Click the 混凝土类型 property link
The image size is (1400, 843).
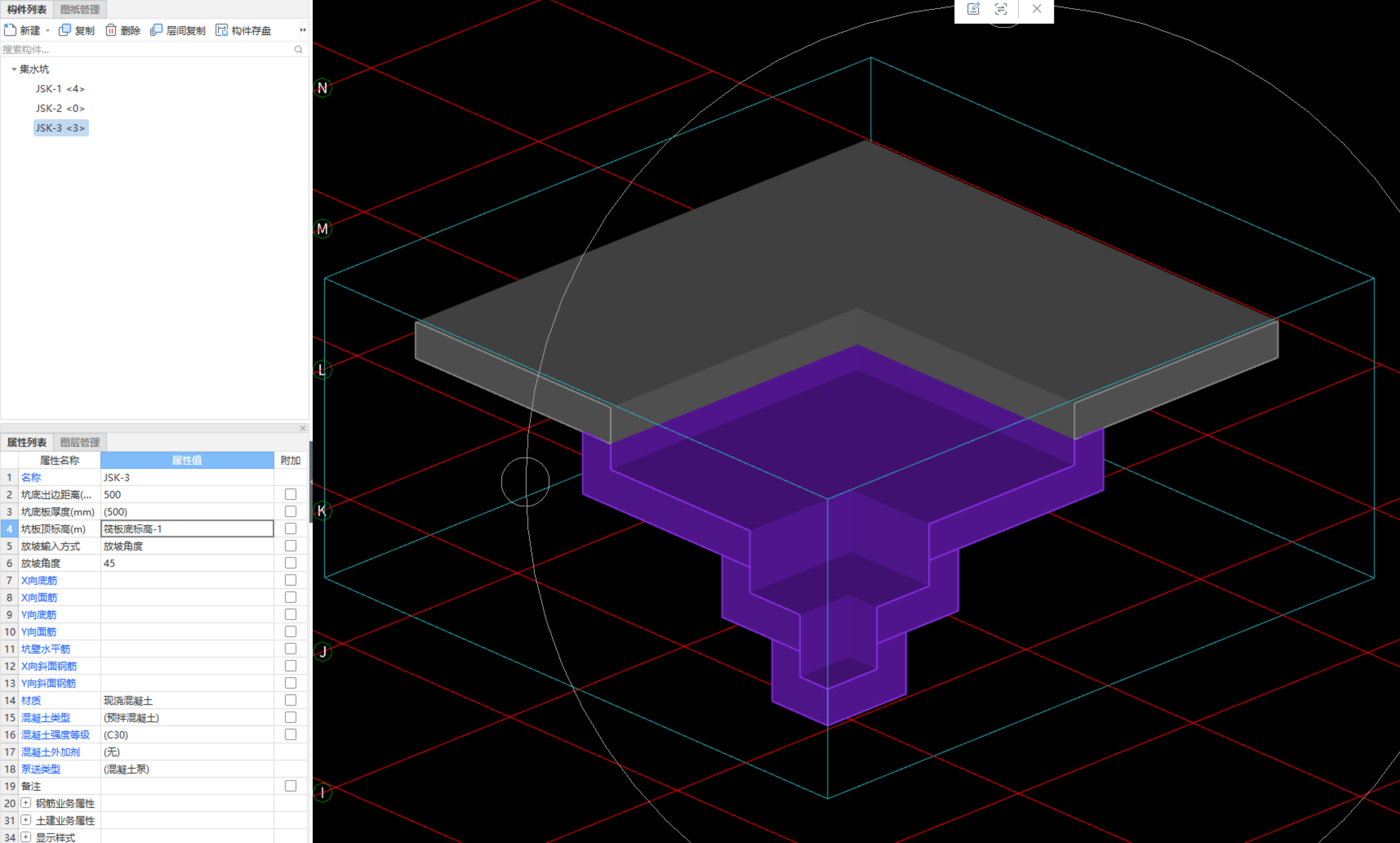click(46, 717)
